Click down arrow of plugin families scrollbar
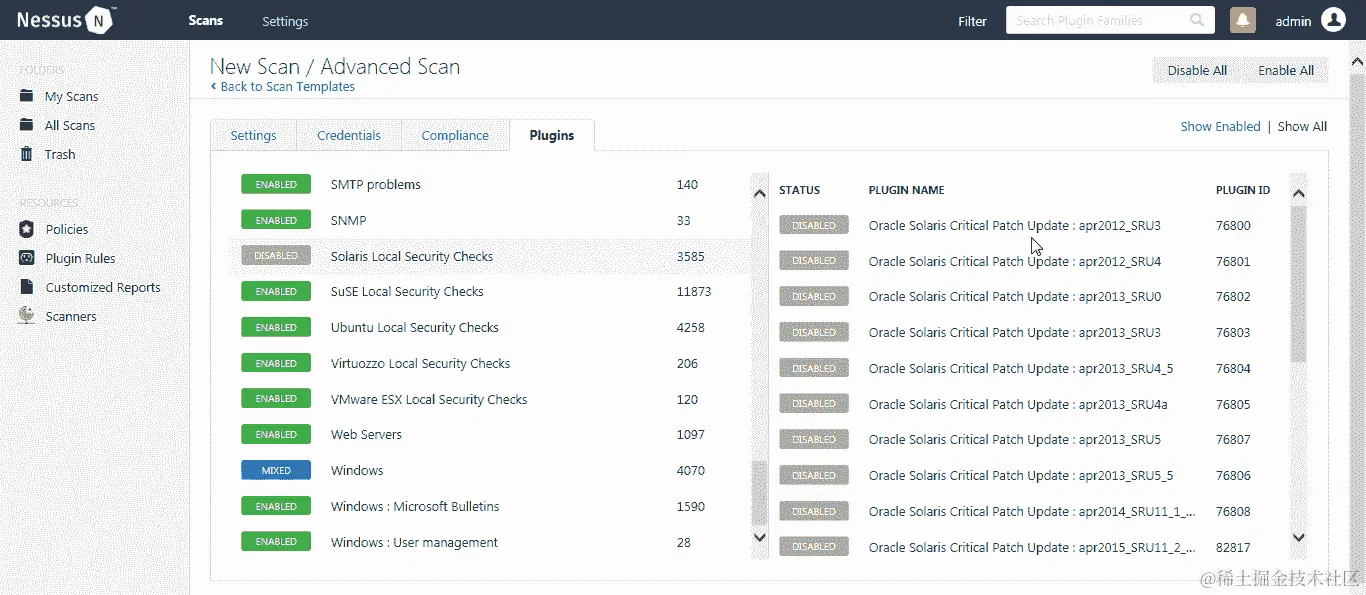The image size is (1366, 595). (x=759, y=538)
